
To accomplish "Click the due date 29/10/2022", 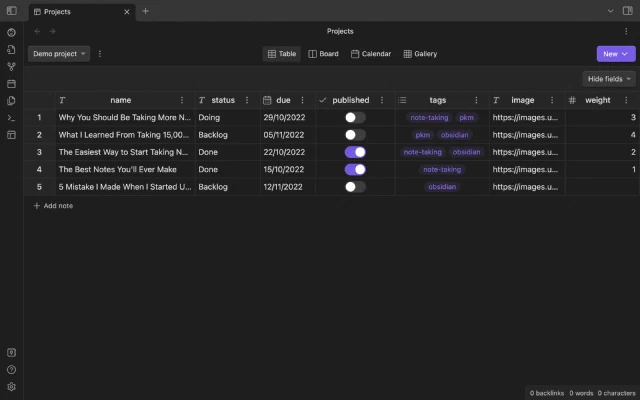I will point(284,118).
